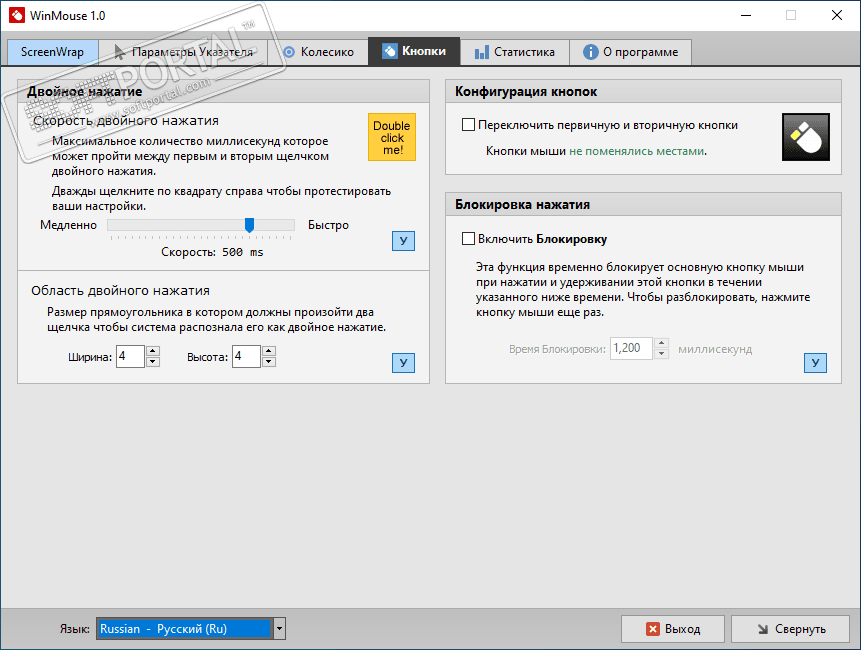Click the wheel icon on Колесико tab
The image size is (861, 650).
point(289,52)
